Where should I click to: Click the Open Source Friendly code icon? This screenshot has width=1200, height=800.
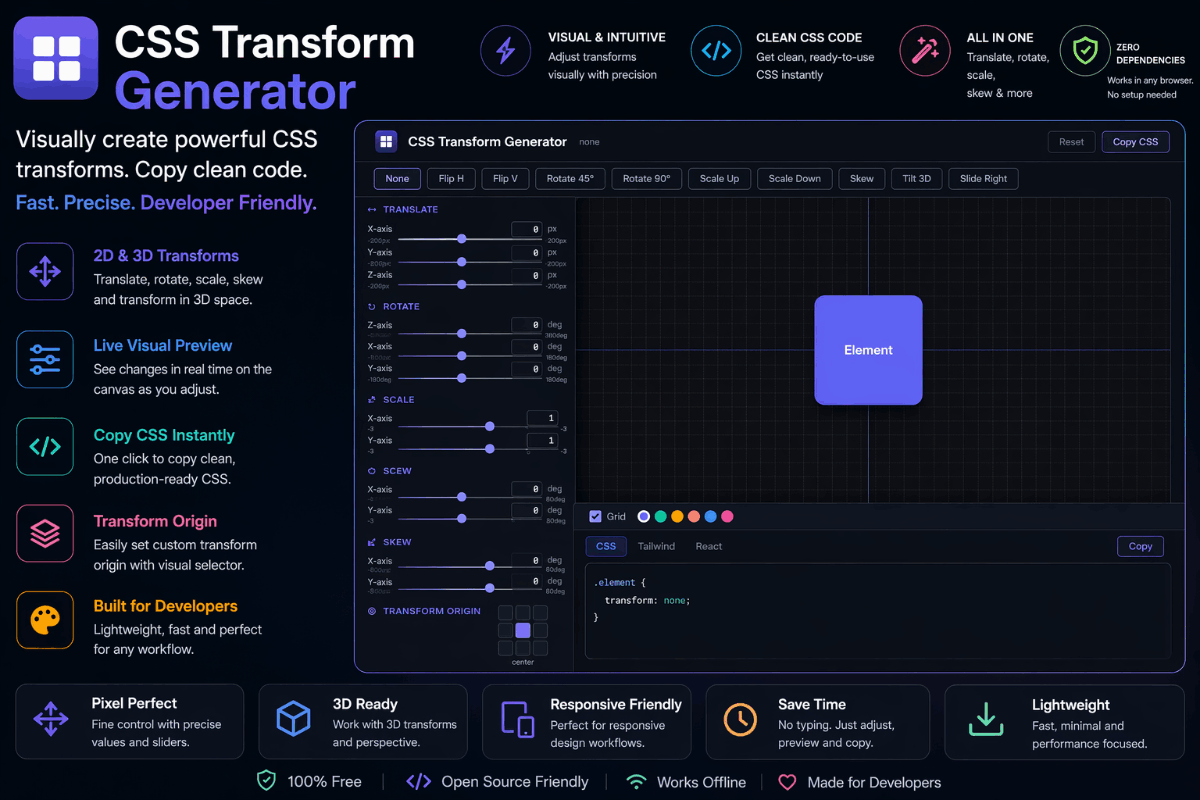[x=419, y=781]
